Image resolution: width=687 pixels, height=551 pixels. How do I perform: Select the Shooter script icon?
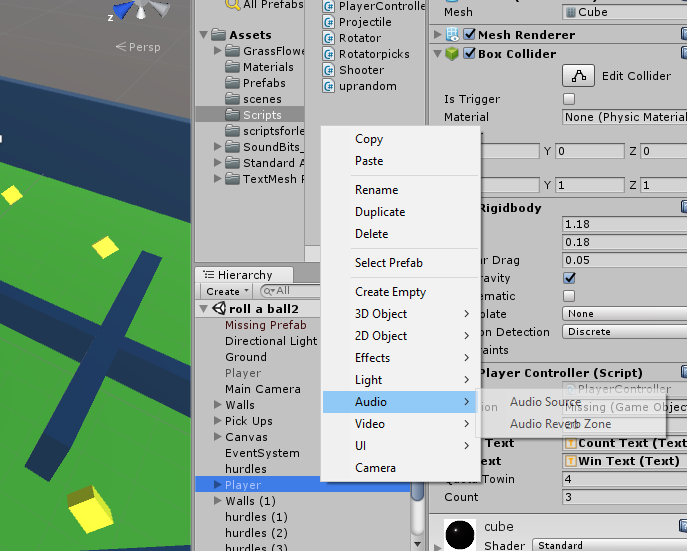328,70
